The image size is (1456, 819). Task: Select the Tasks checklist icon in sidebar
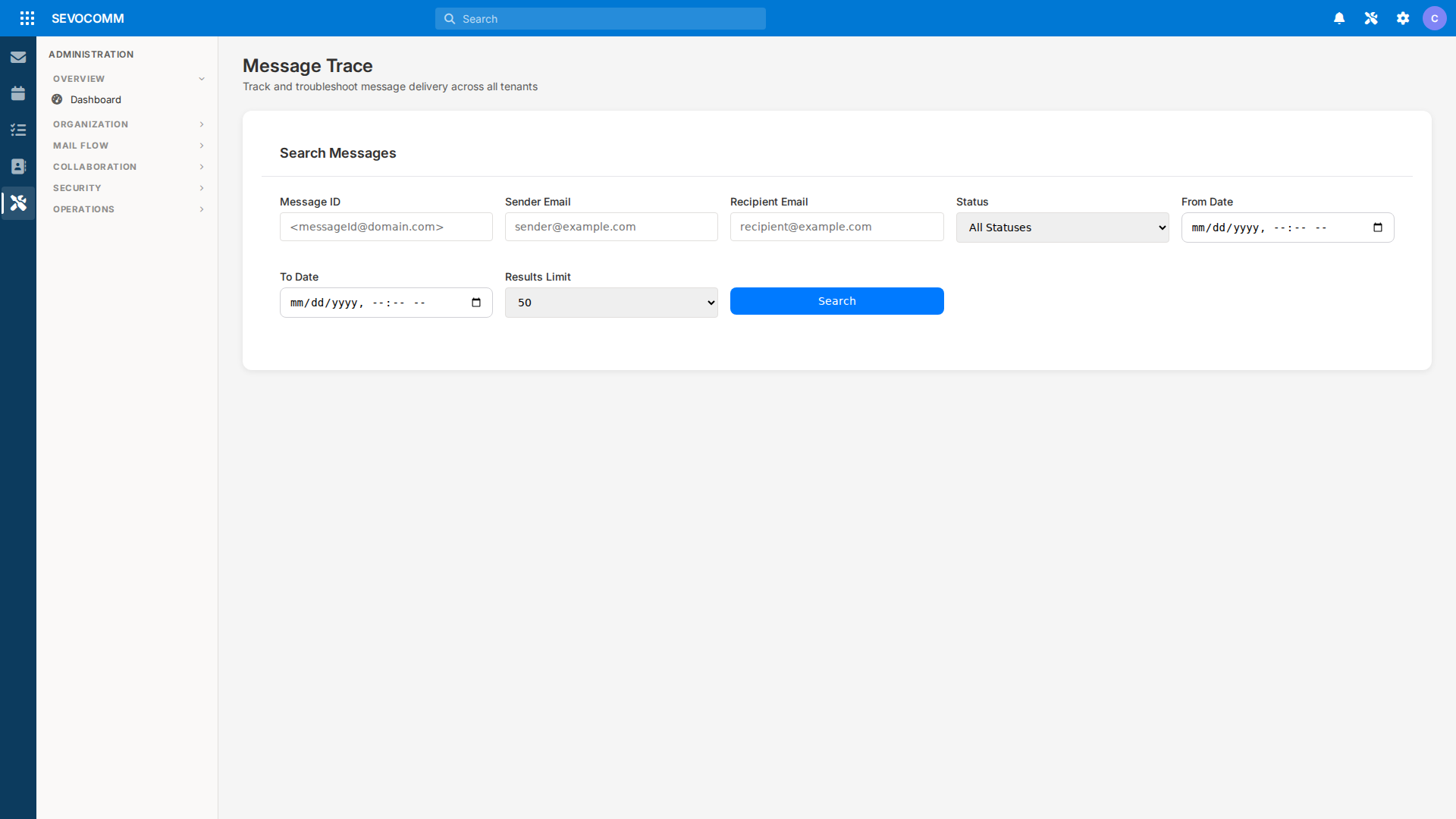[x=18, y=130]
